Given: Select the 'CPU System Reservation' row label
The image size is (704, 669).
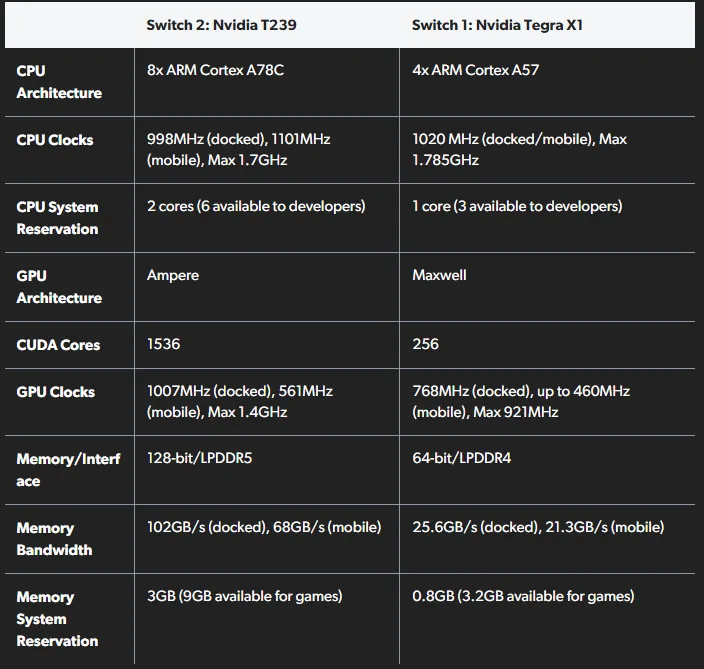Looking at the screenshot, I should tap(57, 218).
